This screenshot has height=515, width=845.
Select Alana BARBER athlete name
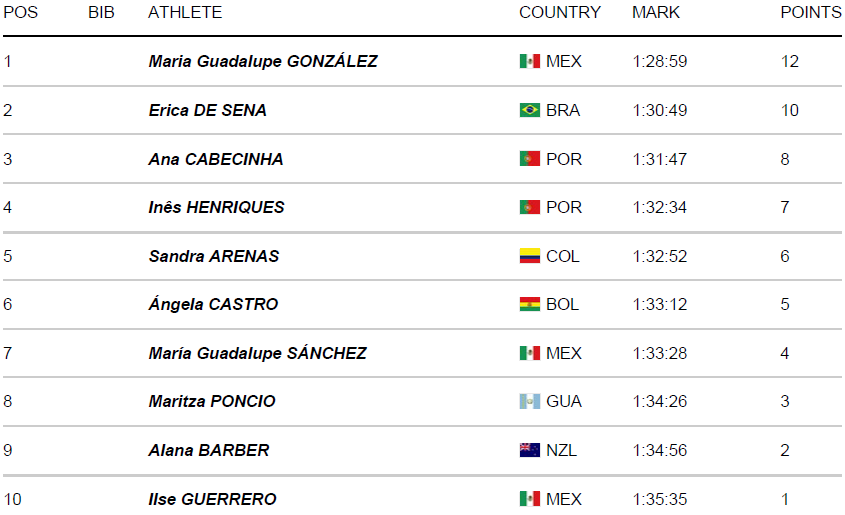click(x=209, y=450)
